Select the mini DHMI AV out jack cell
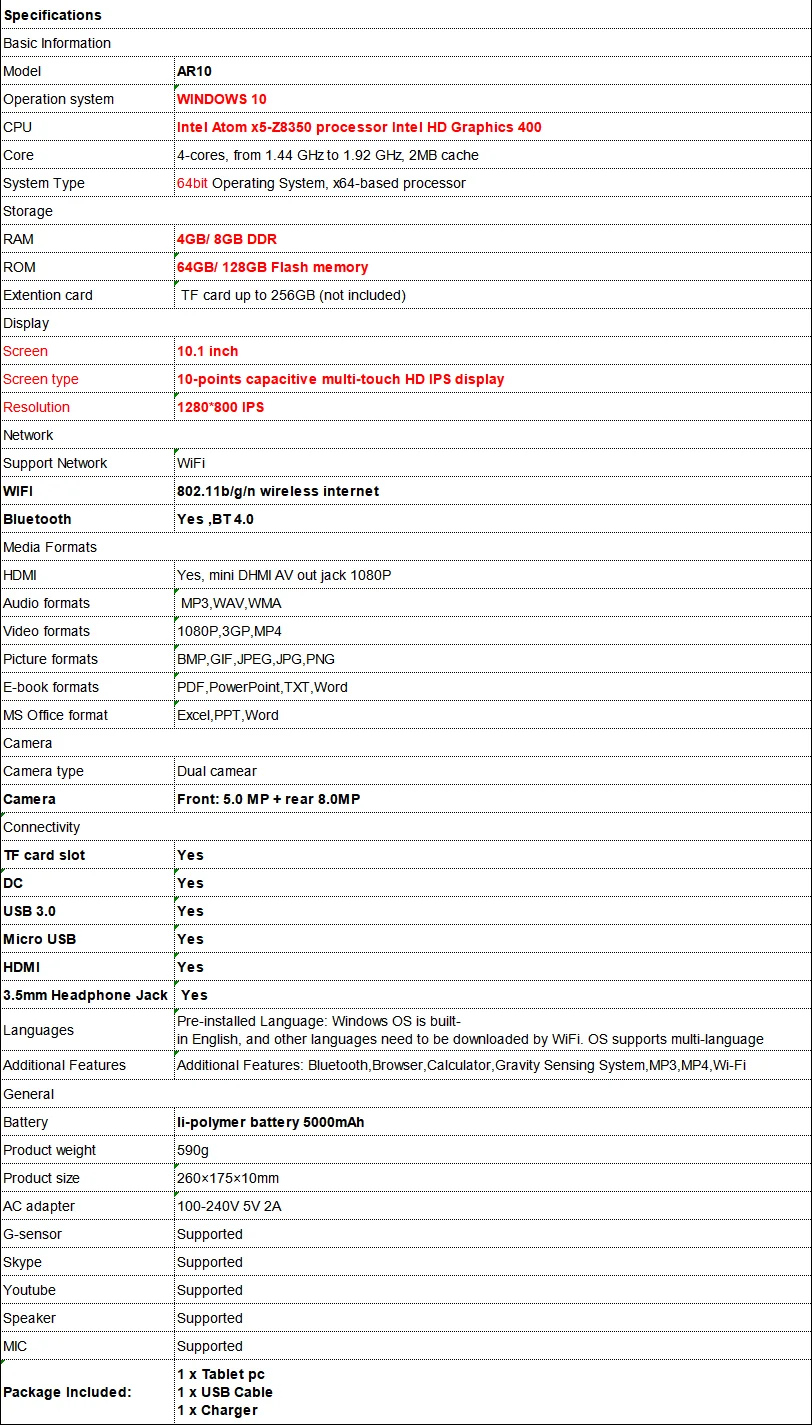This screenshot has width=812, height=1425. [x=492, y=575]
